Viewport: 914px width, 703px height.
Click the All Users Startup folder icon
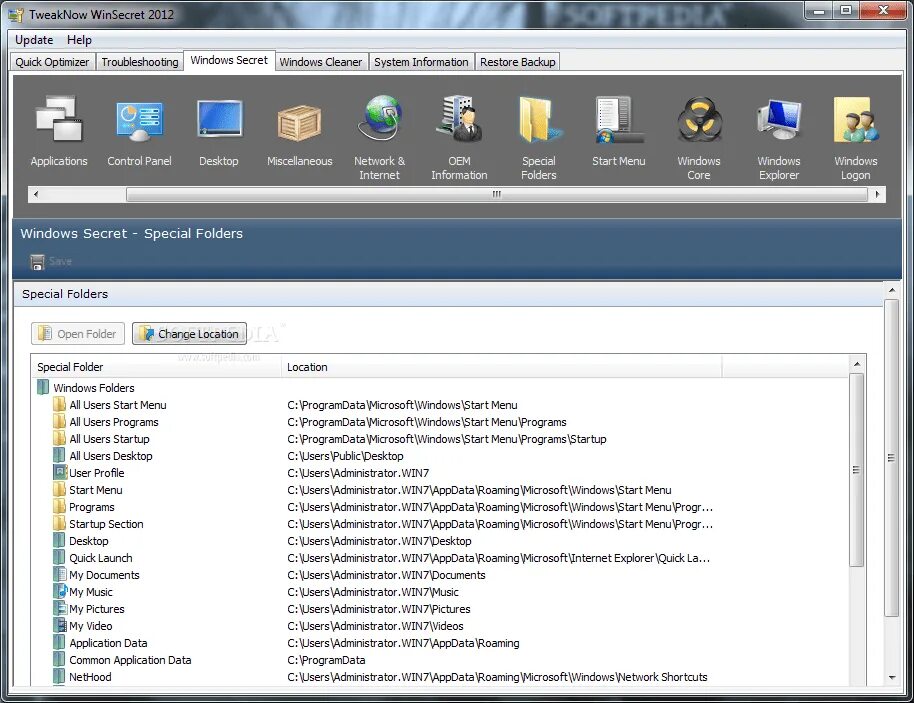pos(59,438)
